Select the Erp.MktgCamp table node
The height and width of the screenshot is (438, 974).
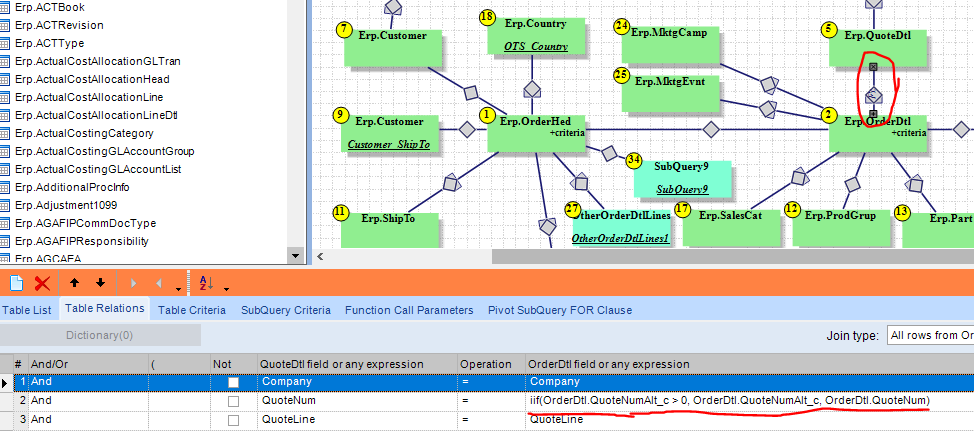[670, 45]
